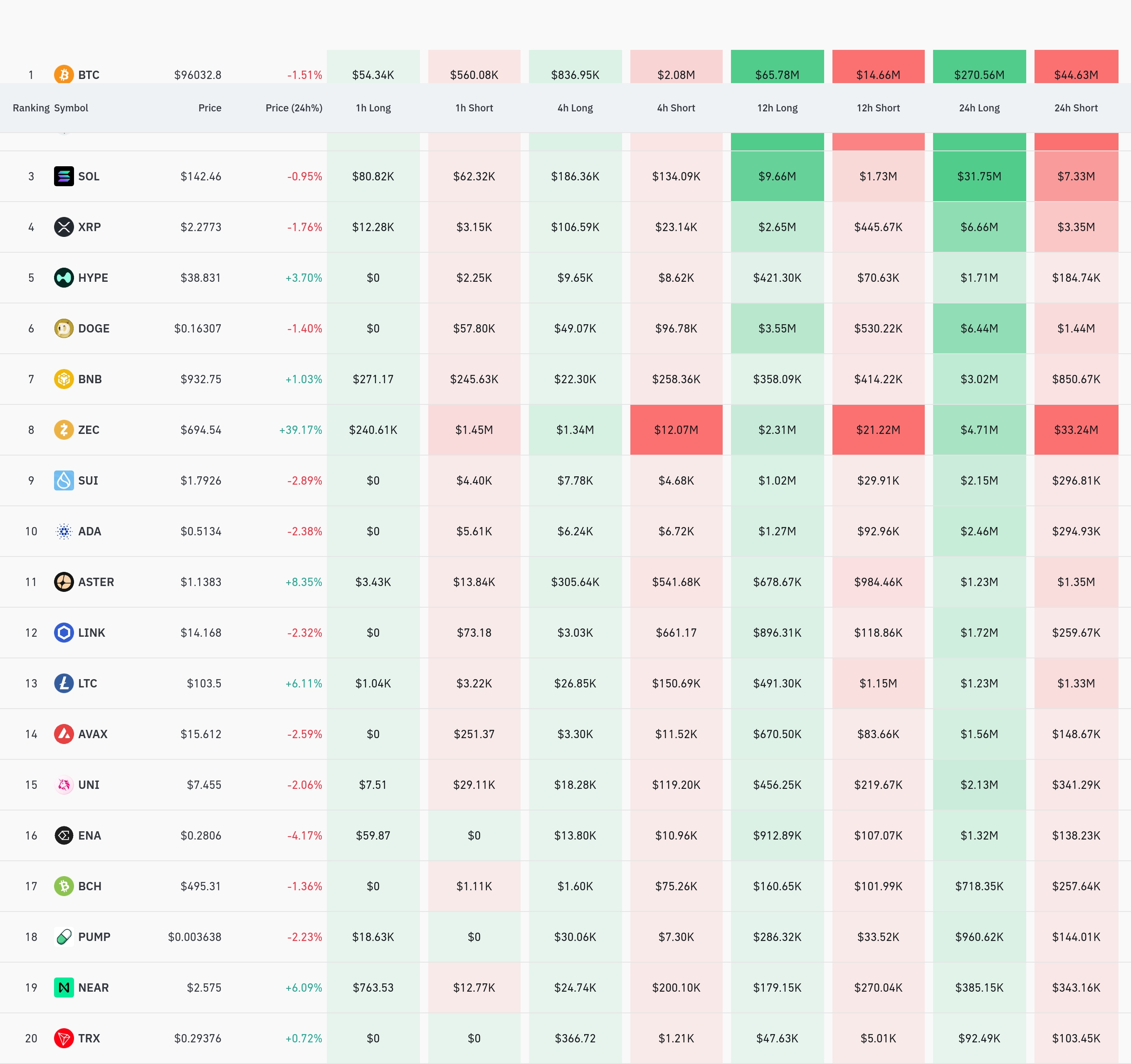1131x1064 pixels.
Task: Click the TRX logo icon
Action: (x=64, y=1038)
